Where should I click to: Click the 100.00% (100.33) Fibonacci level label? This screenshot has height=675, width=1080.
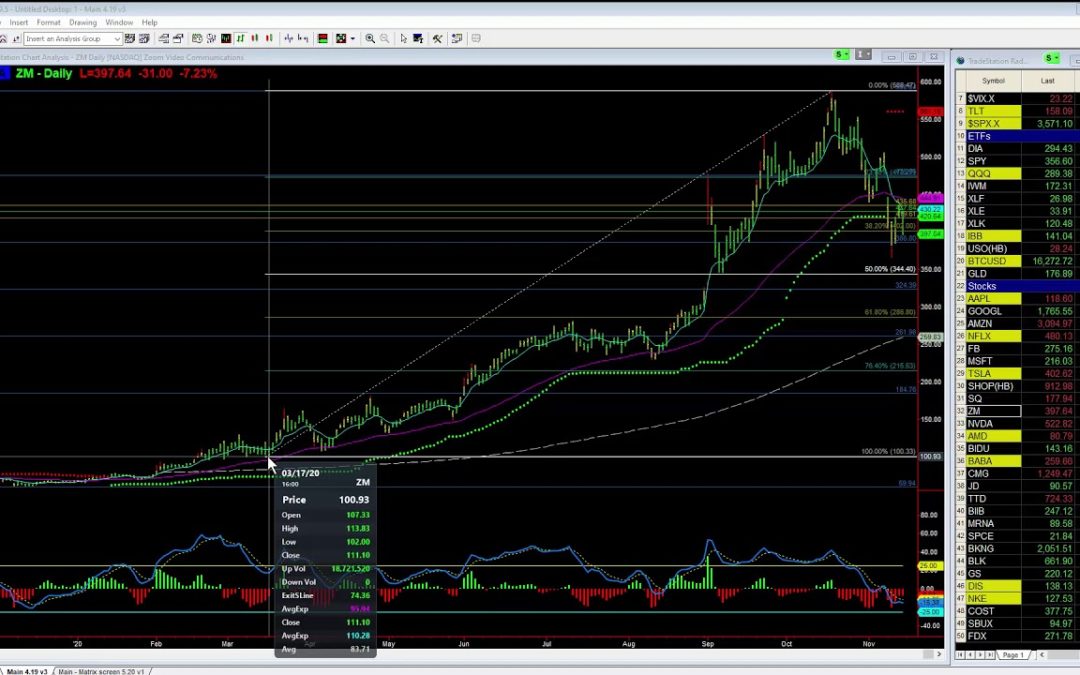pos(889,452)
